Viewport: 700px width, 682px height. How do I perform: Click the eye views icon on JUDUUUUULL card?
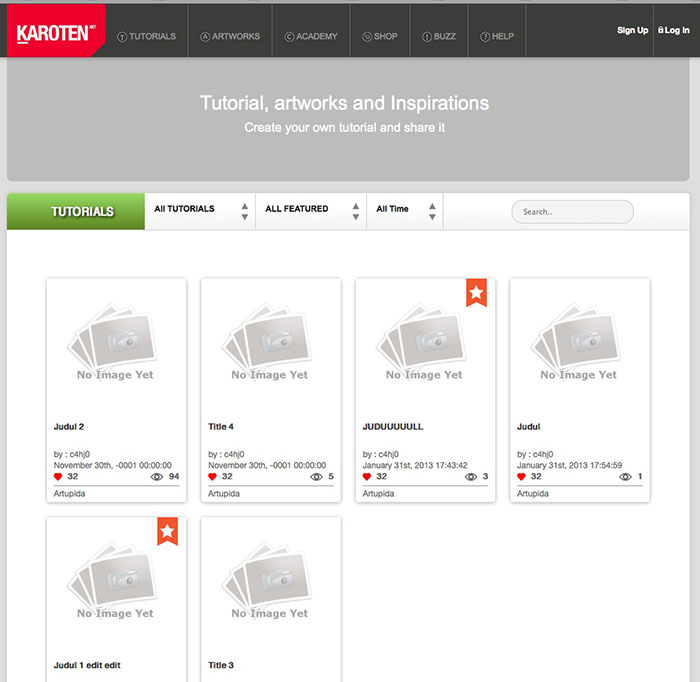pos(471,477)
